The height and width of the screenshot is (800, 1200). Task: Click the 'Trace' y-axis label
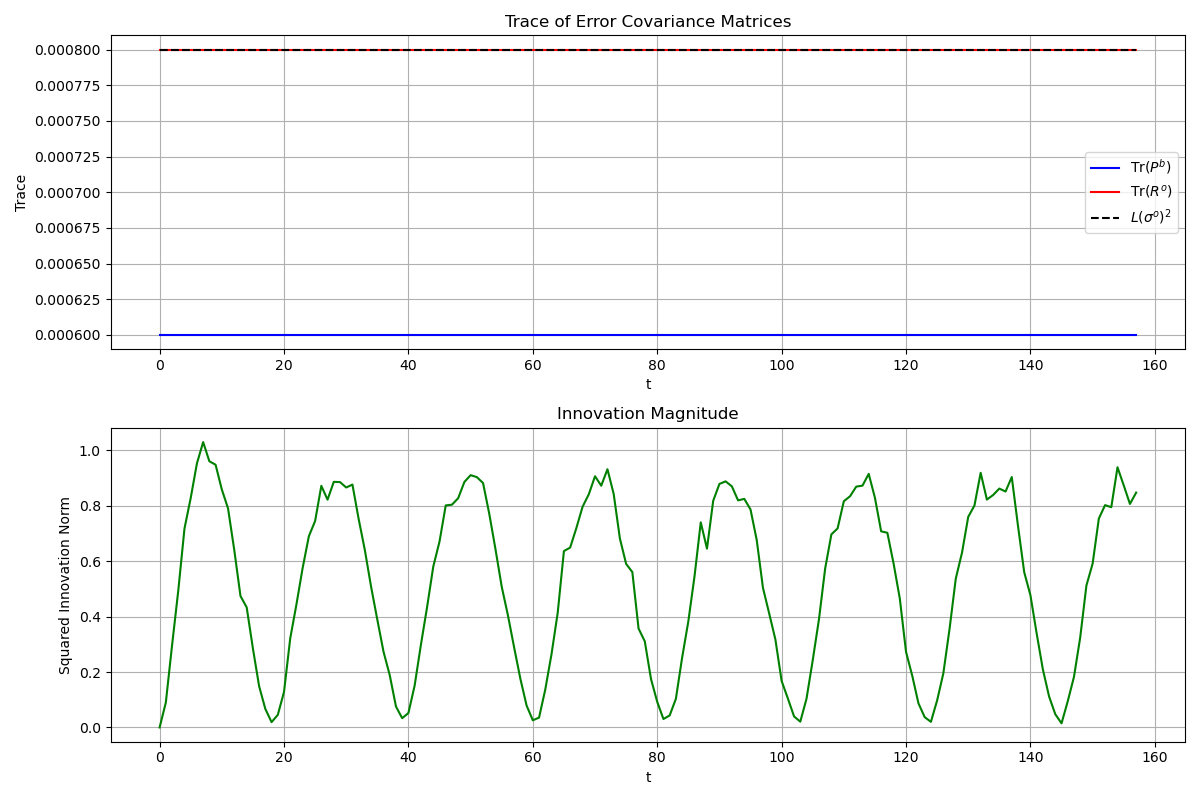[x=22, y=193]
